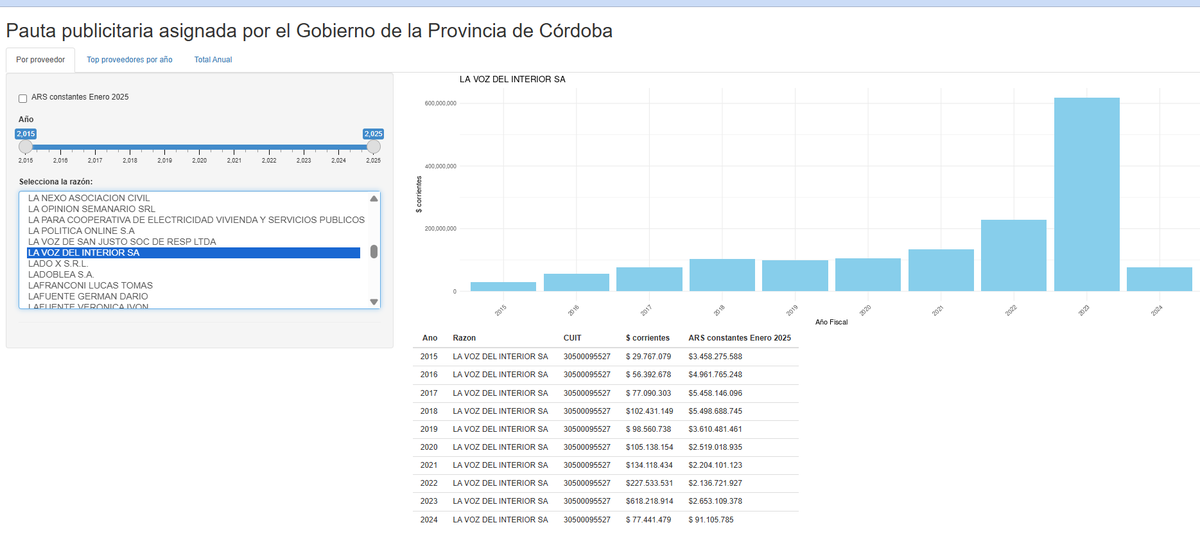
Task: Click ARS constantes Enero 2025 column header
Action: 740,338
